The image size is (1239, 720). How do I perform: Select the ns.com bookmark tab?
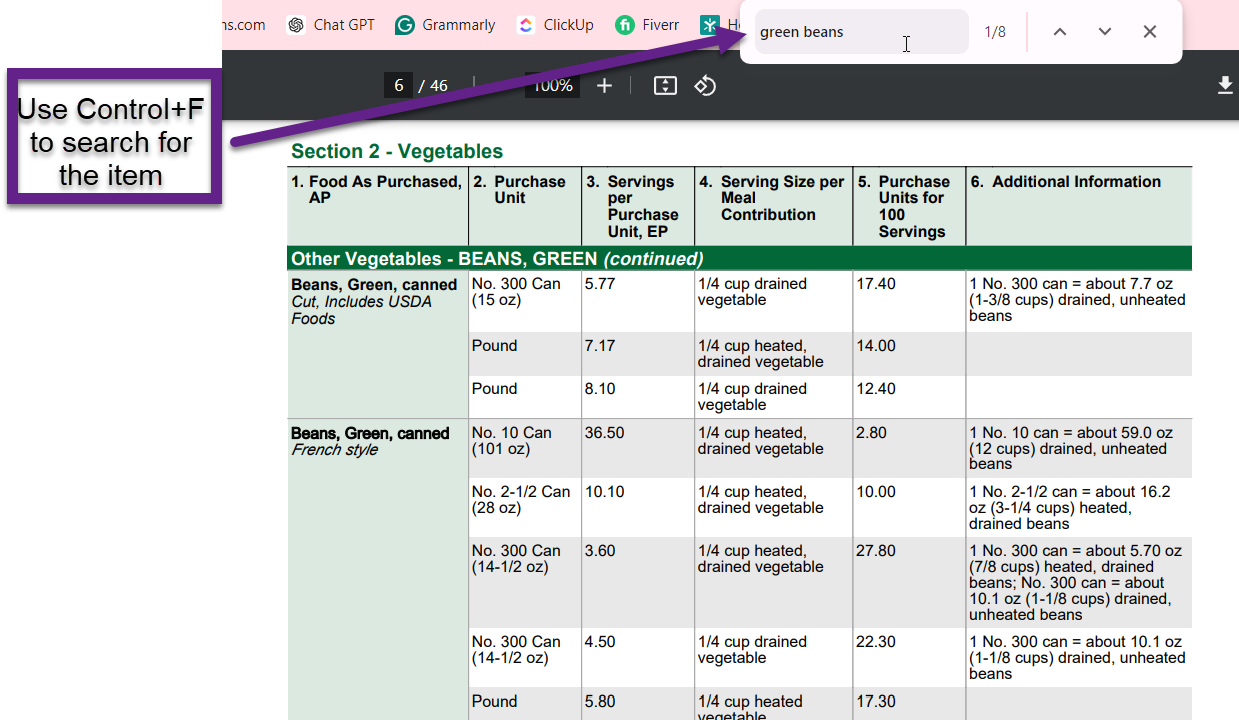pyautogui.click(x=243, y=25)
